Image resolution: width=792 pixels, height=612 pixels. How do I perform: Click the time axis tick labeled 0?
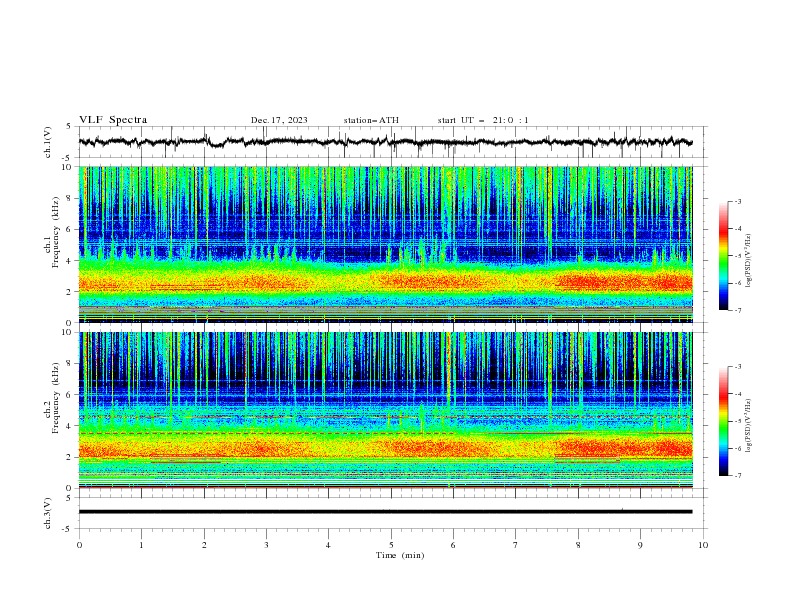click(x=79, y=545)
